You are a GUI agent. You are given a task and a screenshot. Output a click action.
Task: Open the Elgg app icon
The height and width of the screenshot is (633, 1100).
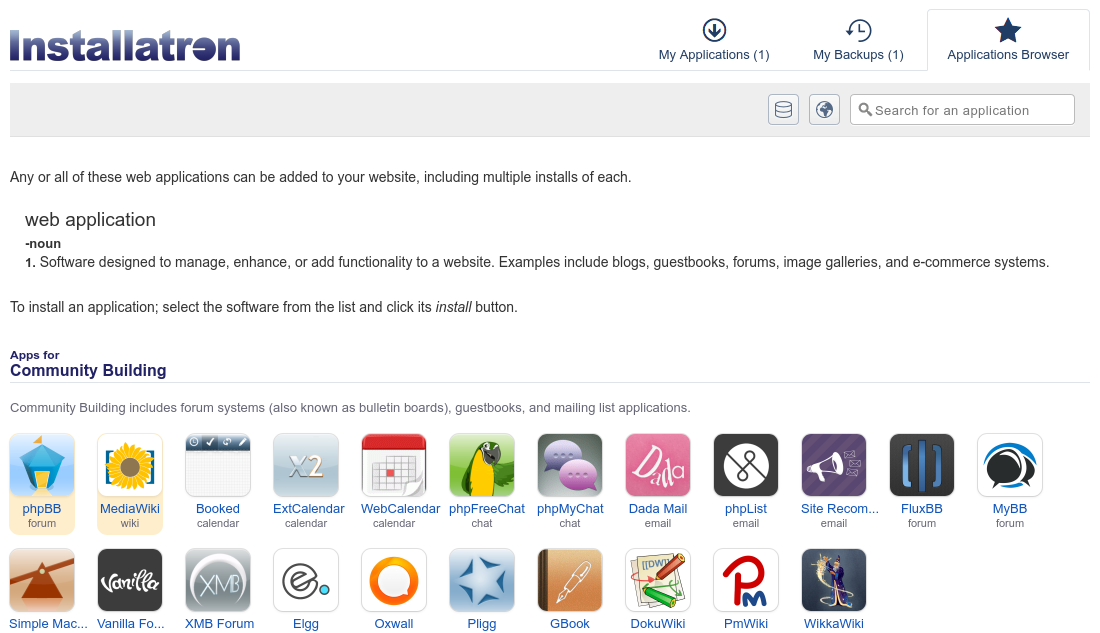(x=306, y=580)
